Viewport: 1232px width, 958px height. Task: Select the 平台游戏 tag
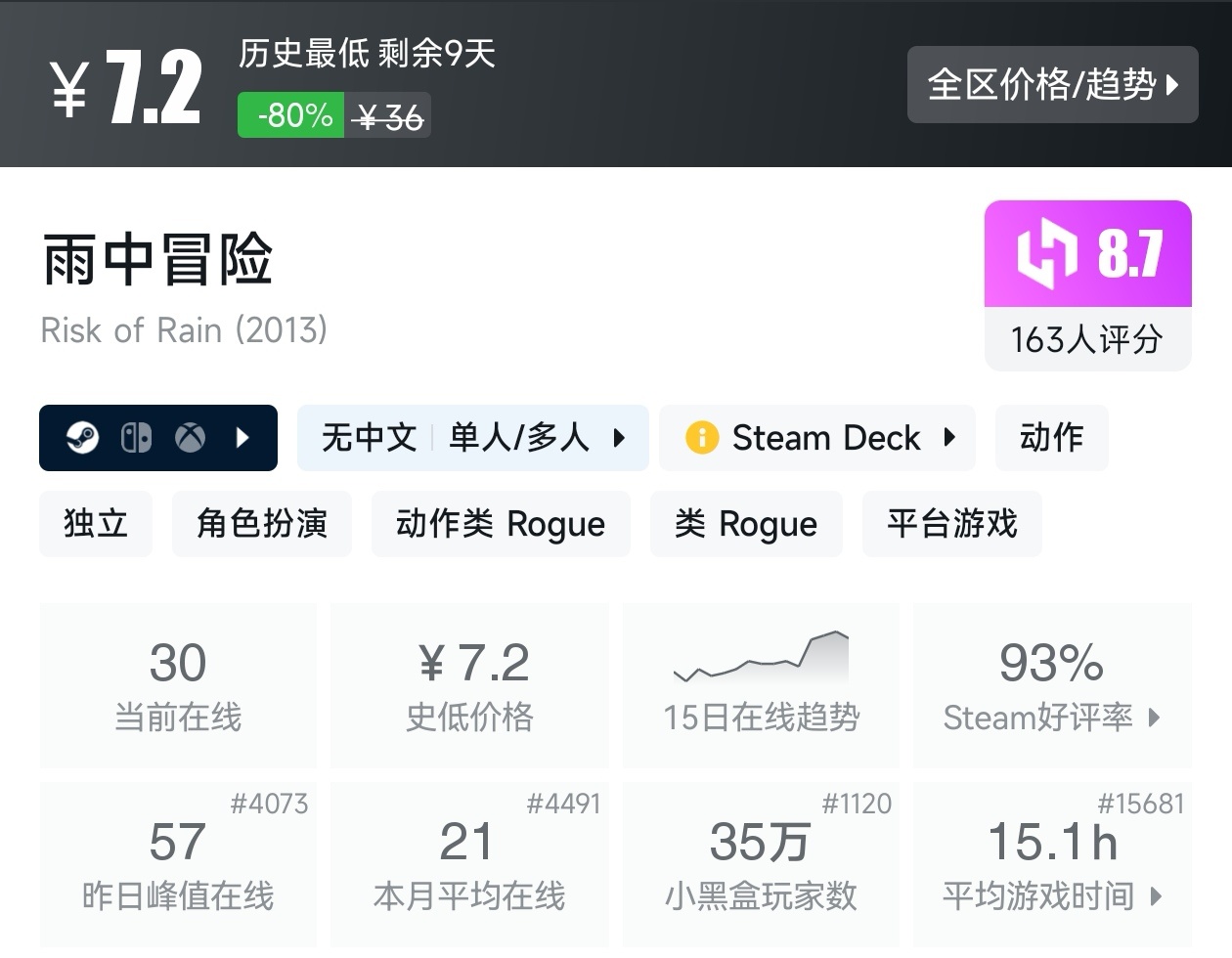951,524
